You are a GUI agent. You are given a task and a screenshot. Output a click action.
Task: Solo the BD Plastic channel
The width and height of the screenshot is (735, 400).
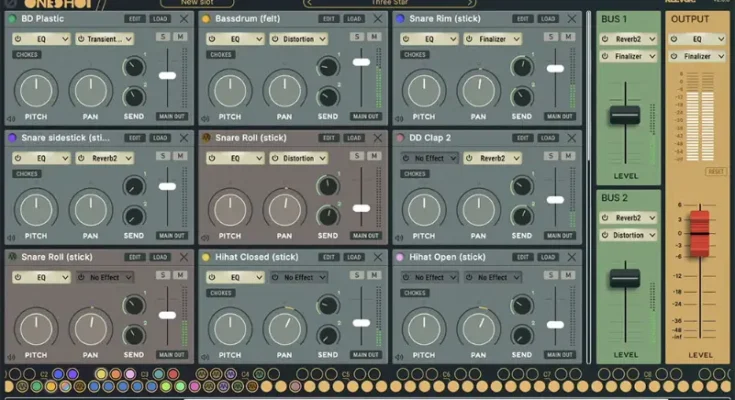[161, 38]
